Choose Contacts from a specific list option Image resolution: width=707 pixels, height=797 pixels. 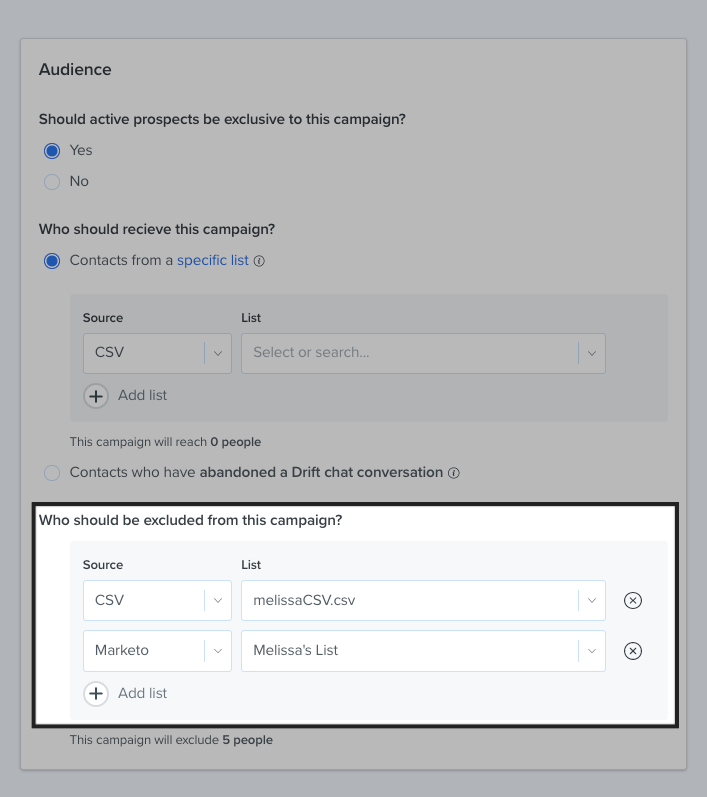tap(52, 261)
